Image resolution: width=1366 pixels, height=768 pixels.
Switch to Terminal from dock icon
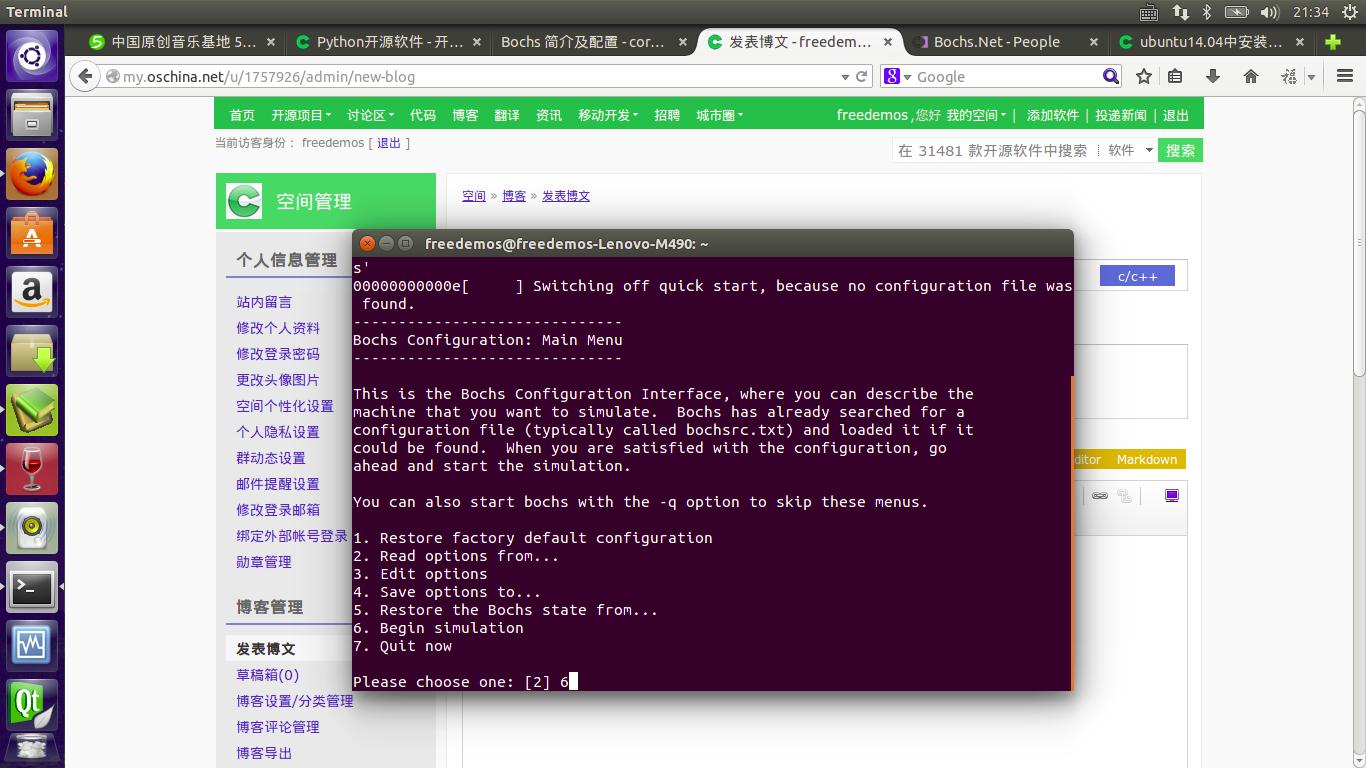tap(32, 587)
